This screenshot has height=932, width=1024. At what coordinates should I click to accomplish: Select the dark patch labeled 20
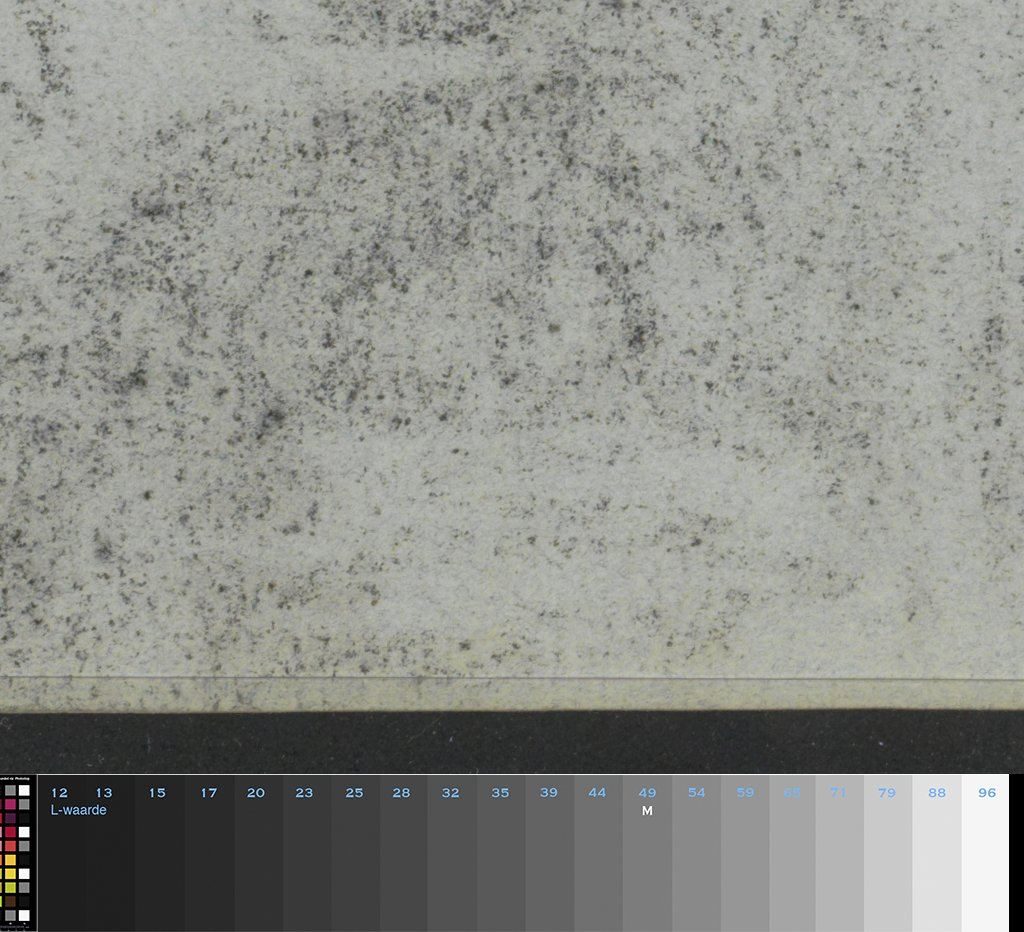(x=256, y=860)
